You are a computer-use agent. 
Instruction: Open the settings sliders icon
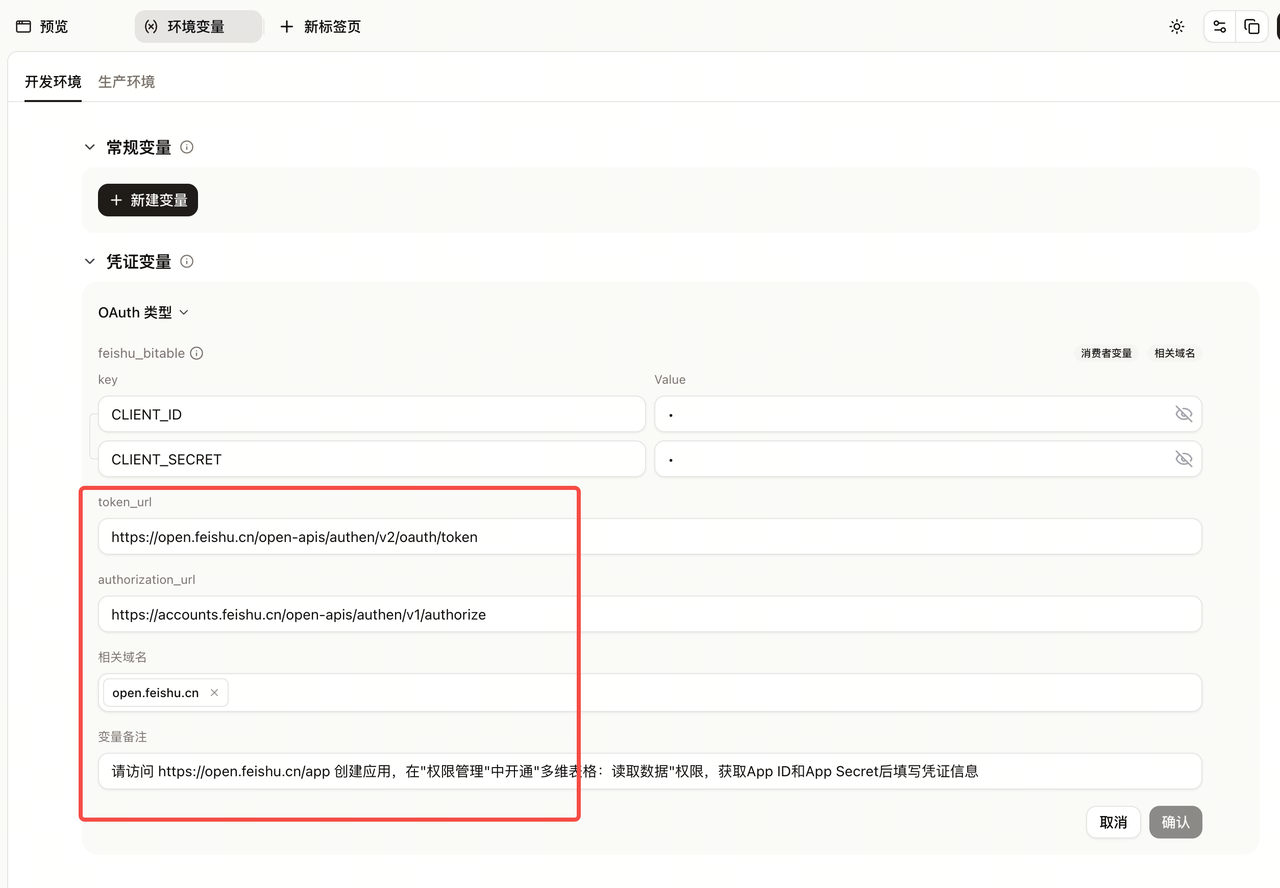tap(1220, 27)
